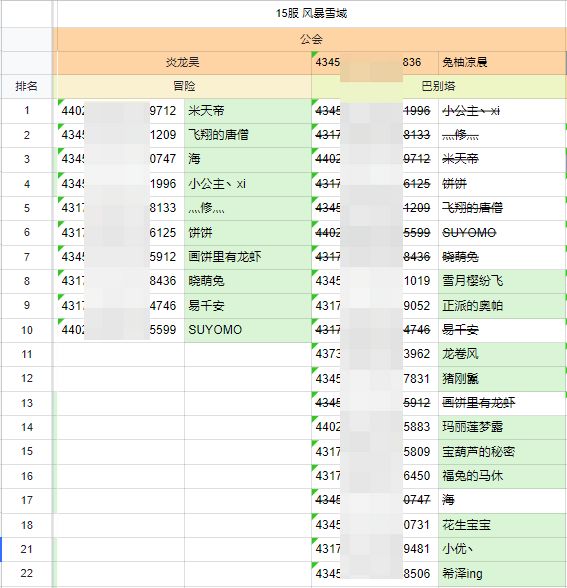The height and width of the screenshot is (588, 567).
Task: Select row header number 1
Action: pyautogui.click(x=27, y=111)
